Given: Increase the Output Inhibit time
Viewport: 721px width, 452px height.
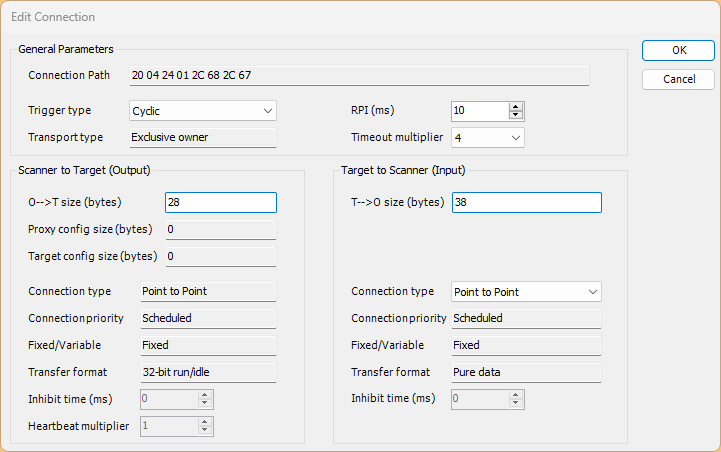Looking at the screenshot, I should click(205, 395).
